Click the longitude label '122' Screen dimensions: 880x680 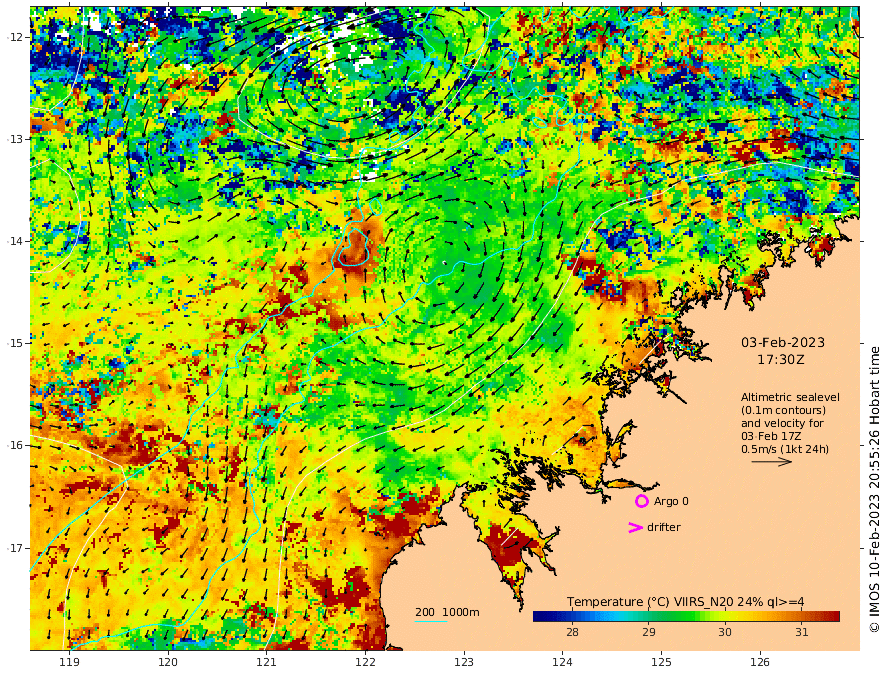(x=365, y=663)
